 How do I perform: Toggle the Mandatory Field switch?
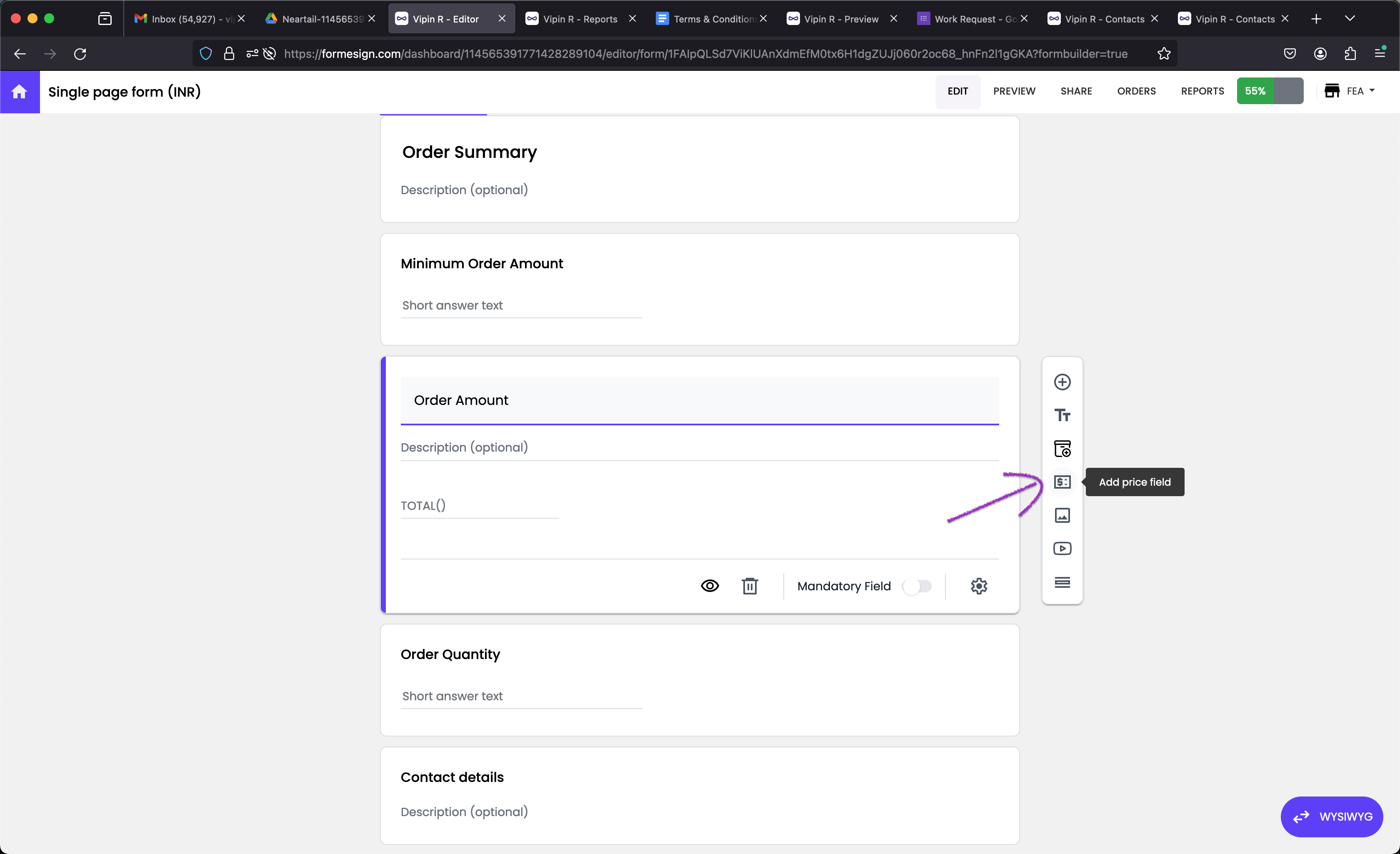917,586
